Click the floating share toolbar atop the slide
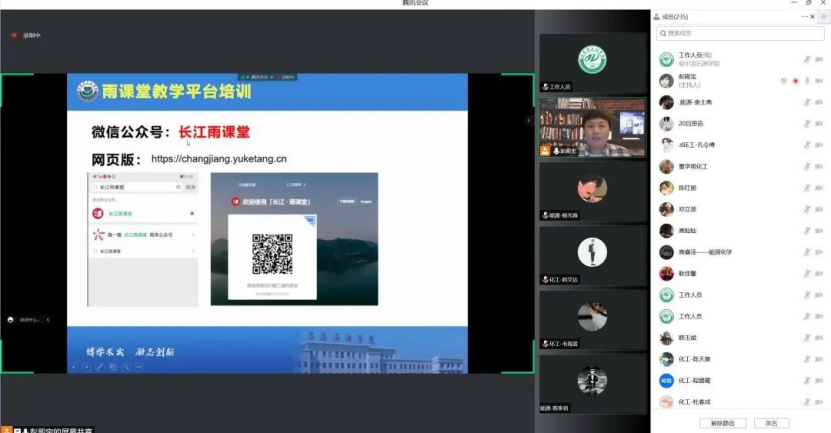 268,77
